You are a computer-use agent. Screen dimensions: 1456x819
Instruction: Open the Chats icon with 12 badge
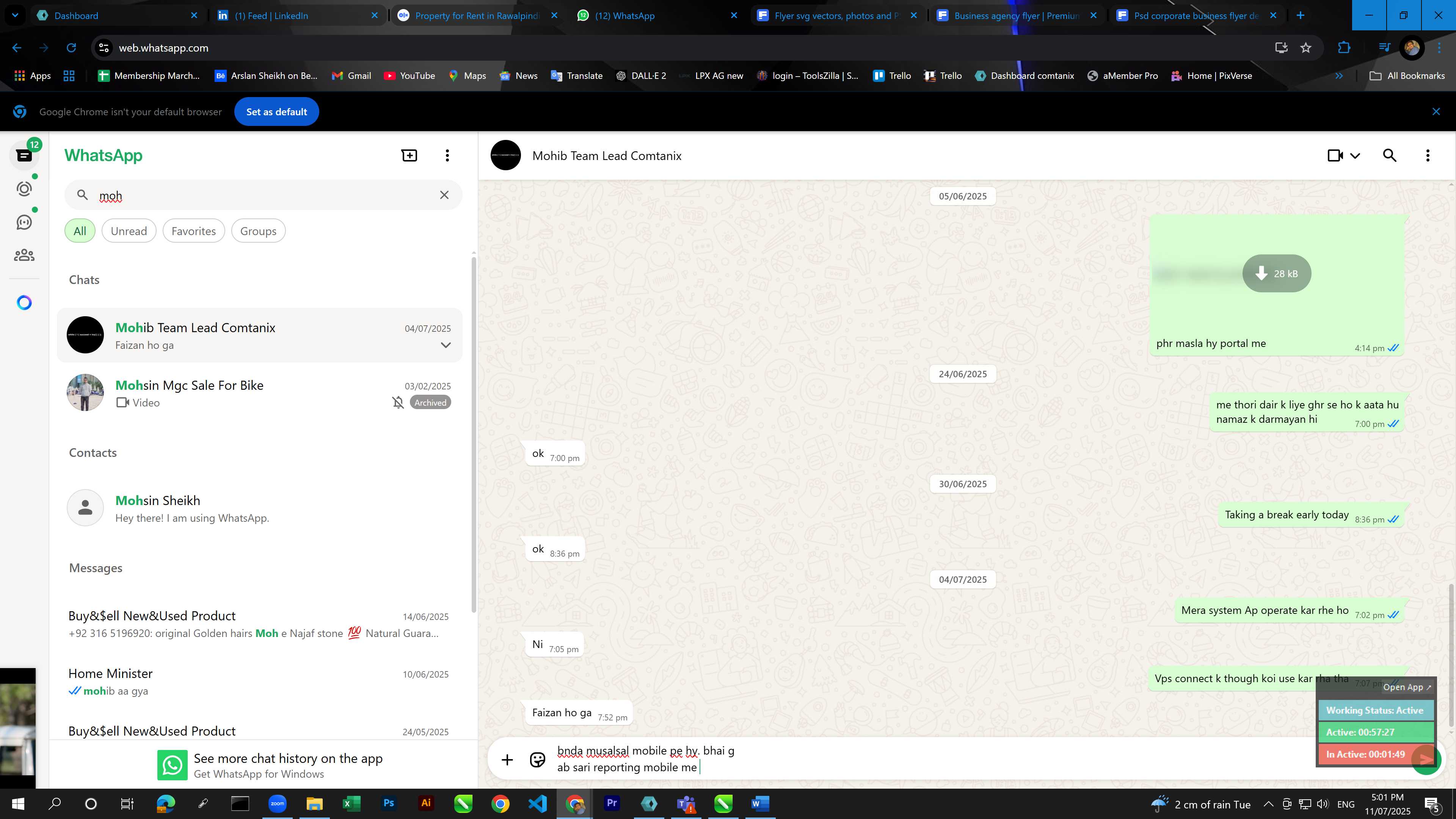[x=24, y=155]
